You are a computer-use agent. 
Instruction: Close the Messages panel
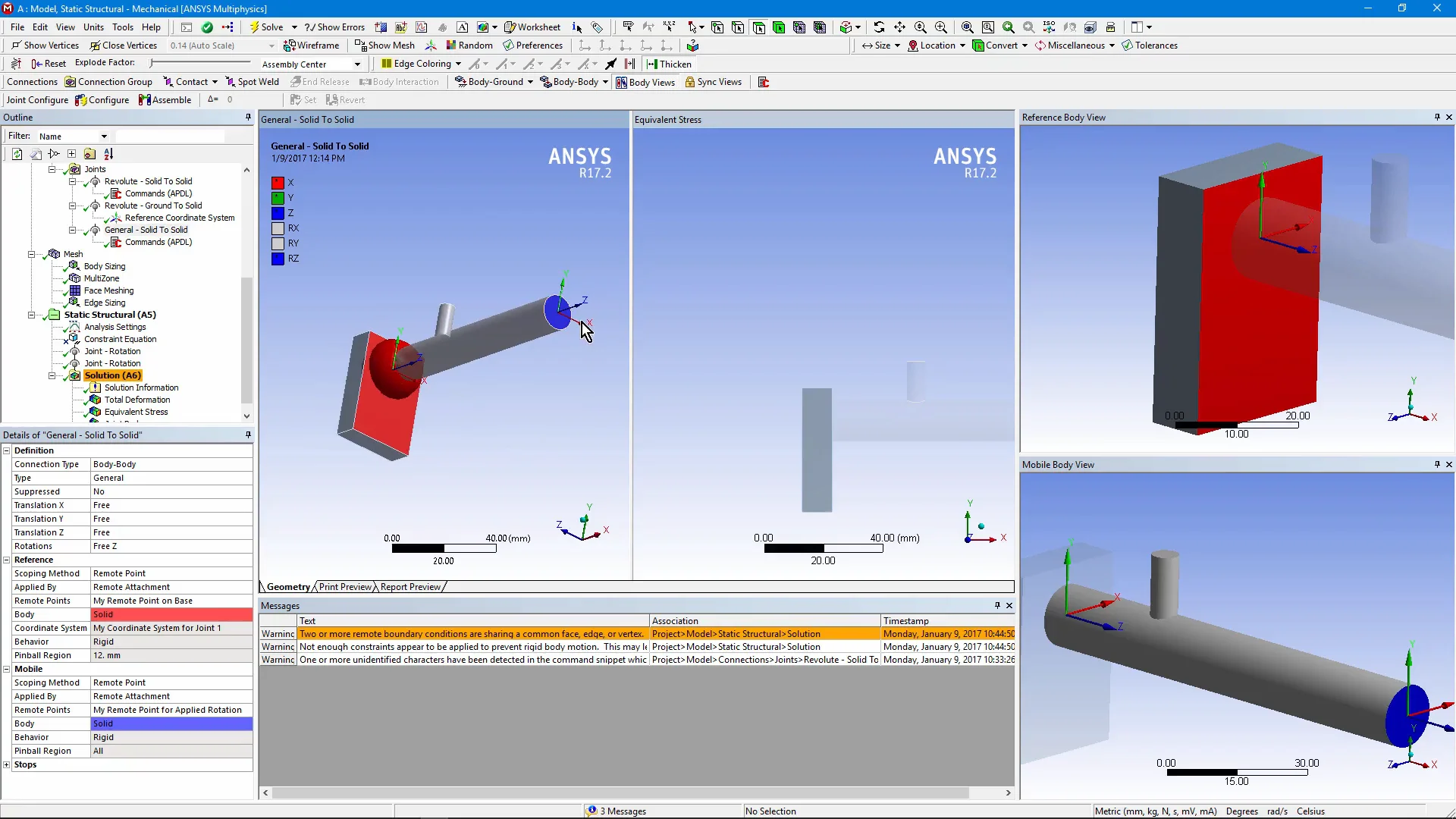point(1009,605)
